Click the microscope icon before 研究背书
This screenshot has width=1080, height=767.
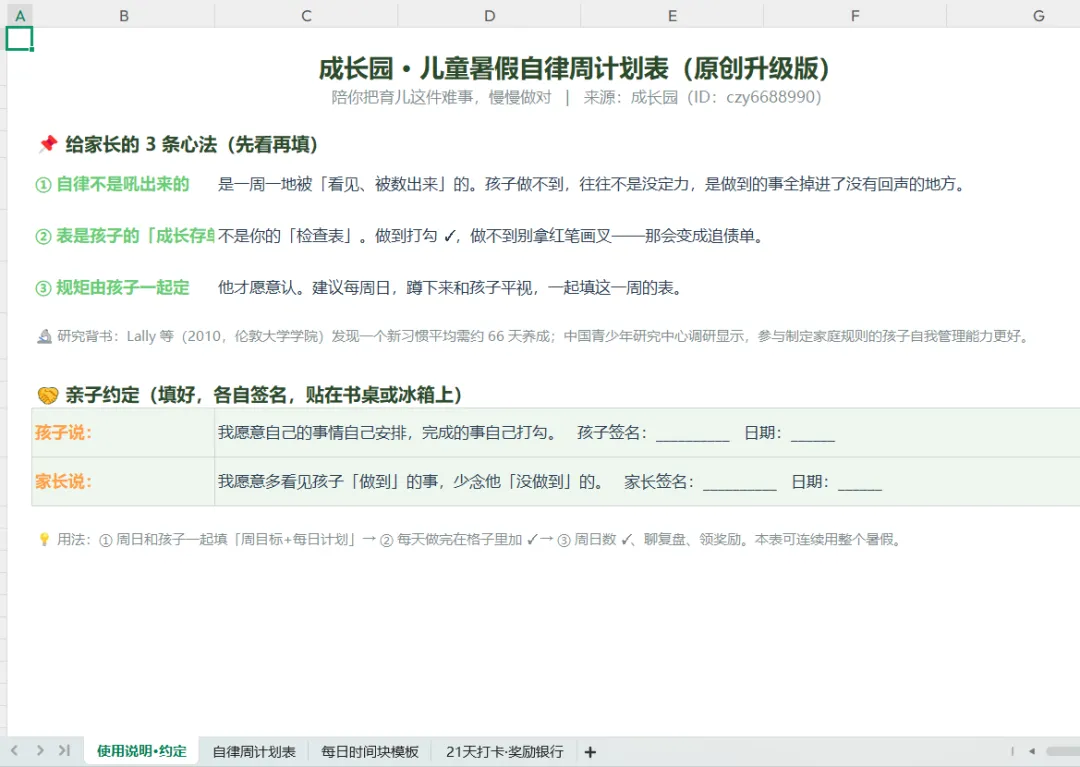coord(45,336)
